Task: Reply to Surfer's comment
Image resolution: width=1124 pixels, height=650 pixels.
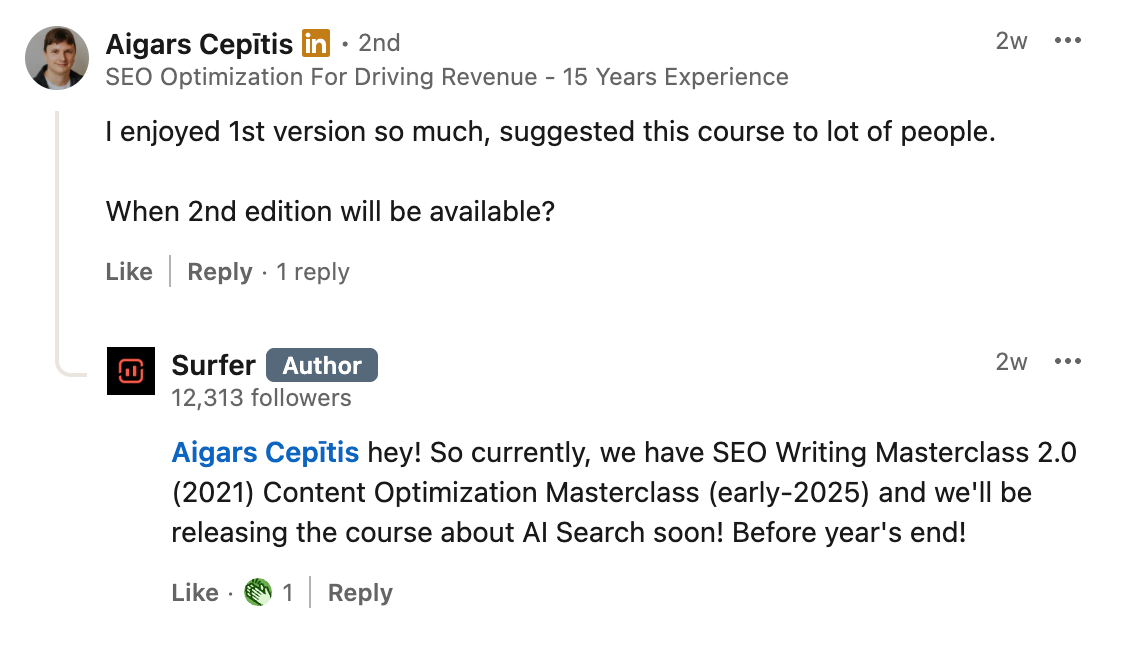Action: click(360, 593)
